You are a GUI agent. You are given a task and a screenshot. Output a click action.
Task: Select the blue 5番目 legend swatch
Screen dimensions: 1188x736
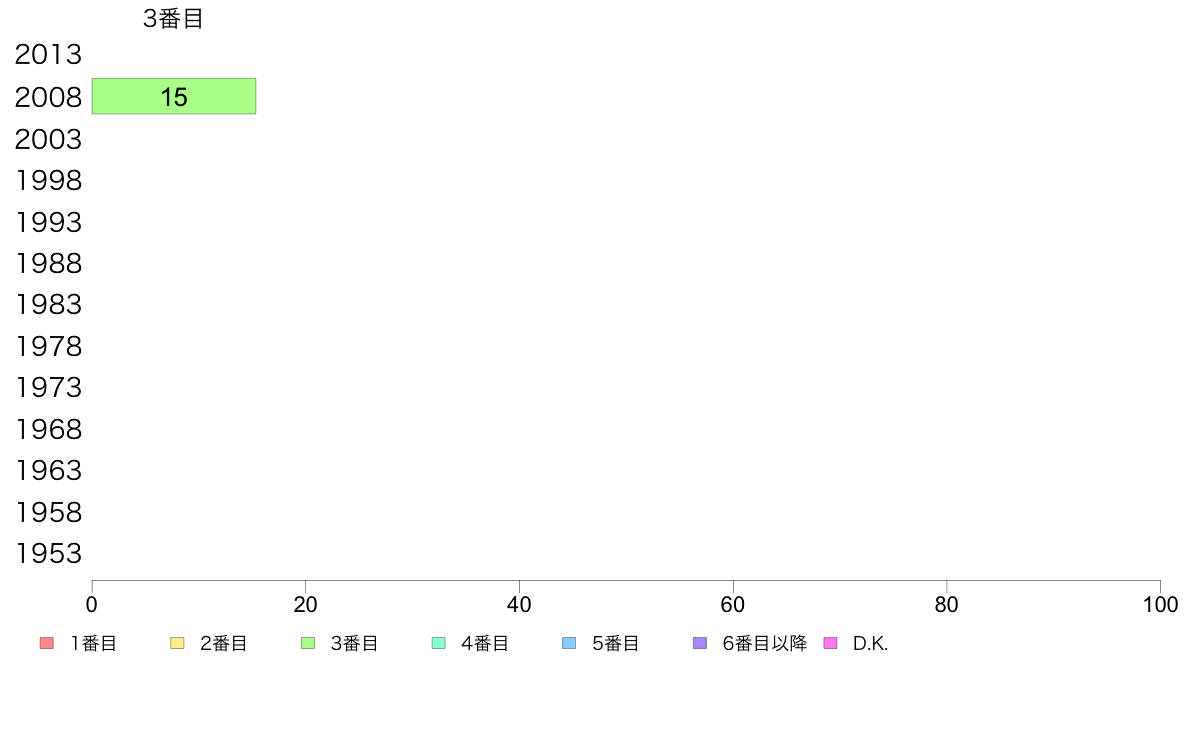pos(569,643)
